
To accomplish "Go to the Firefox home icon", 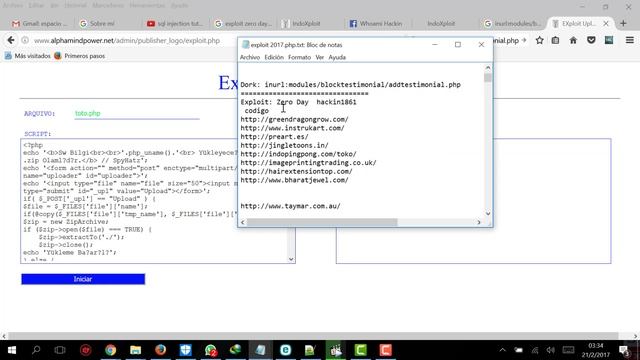I will point(573,40).
